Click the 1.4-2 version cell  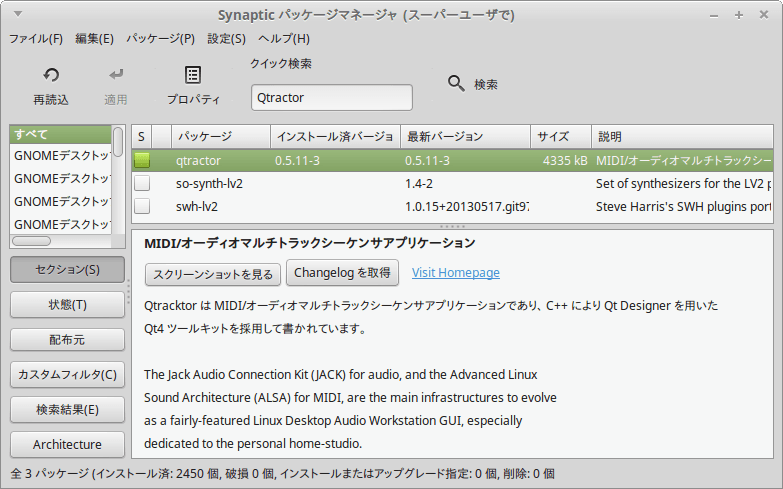pos(419,183)
